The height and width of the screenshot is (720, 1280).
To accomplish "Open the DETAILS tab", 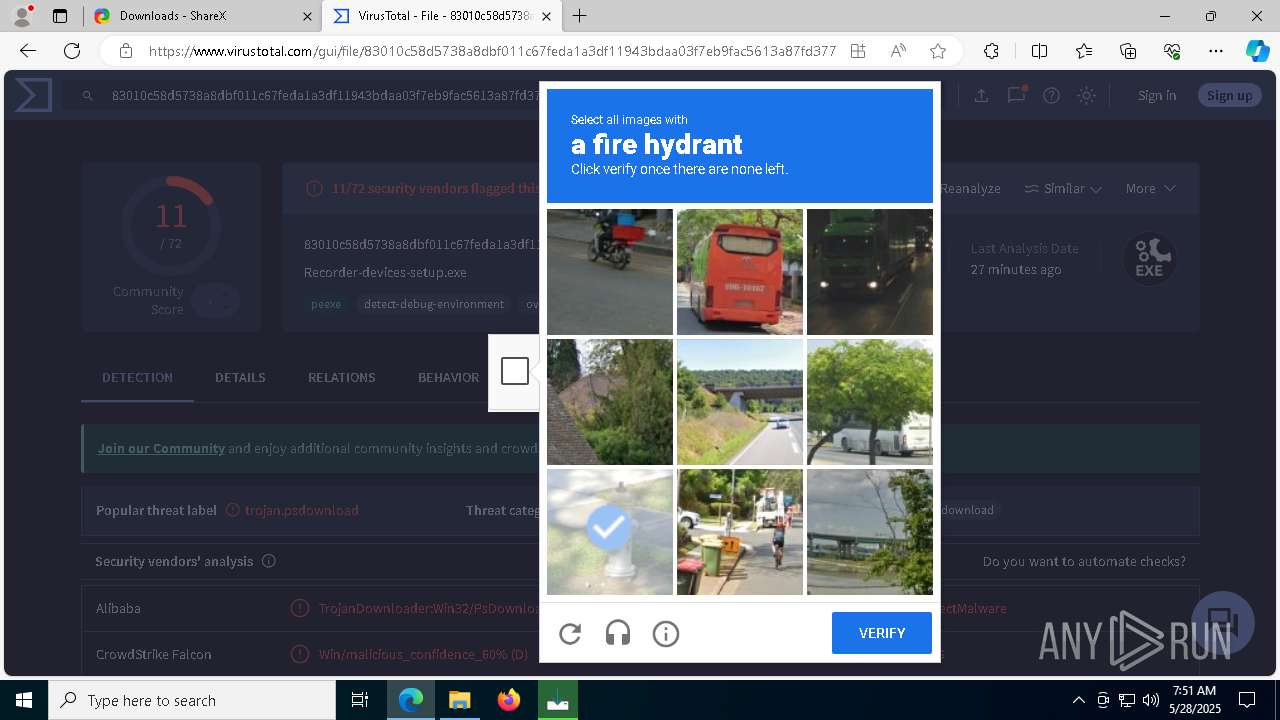I will 240,377.
